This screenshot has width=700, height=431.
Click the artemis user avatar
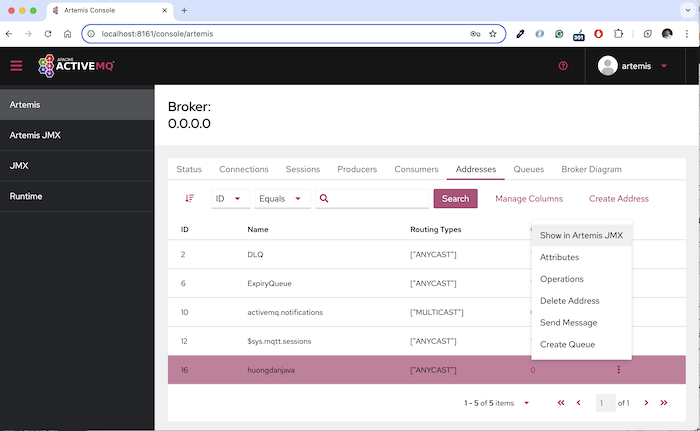click(x=608, y=66)
